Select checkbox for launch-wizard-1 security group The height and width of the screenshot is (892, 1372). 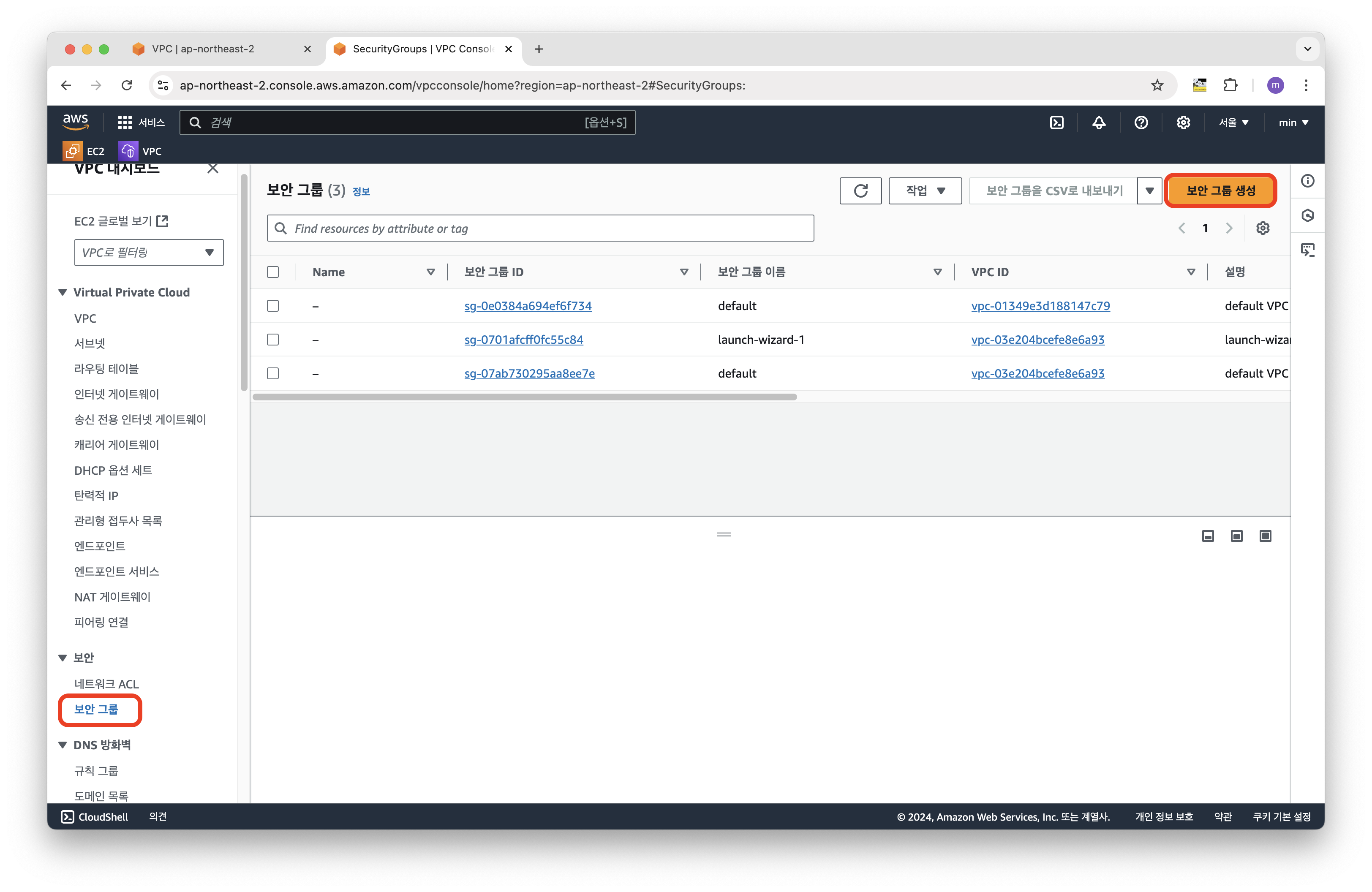273,340
